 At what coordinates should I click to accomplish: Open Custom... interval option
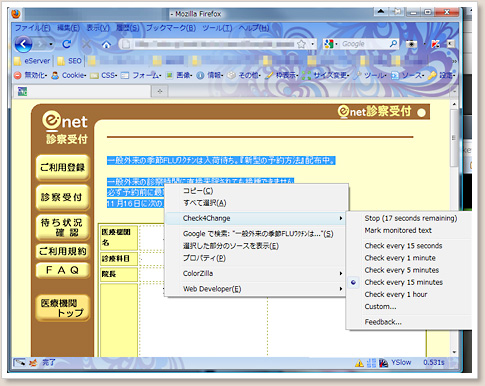point(380,307)
